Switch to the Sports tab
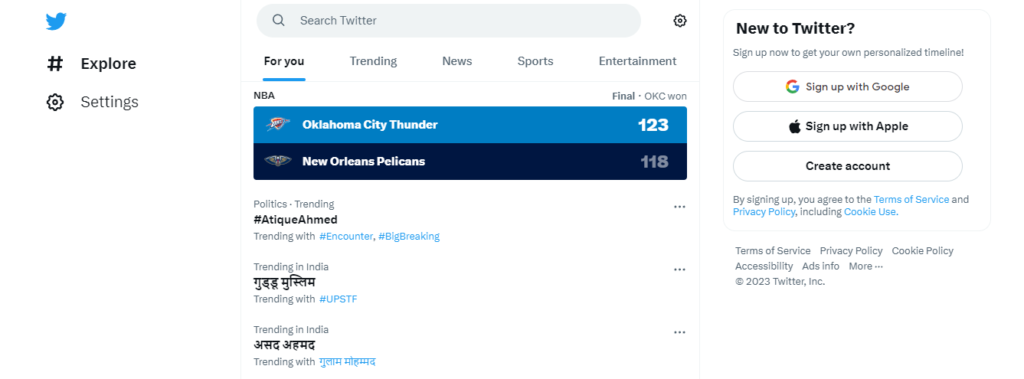This screenshot has width=1024, height=379. point(536,61)
